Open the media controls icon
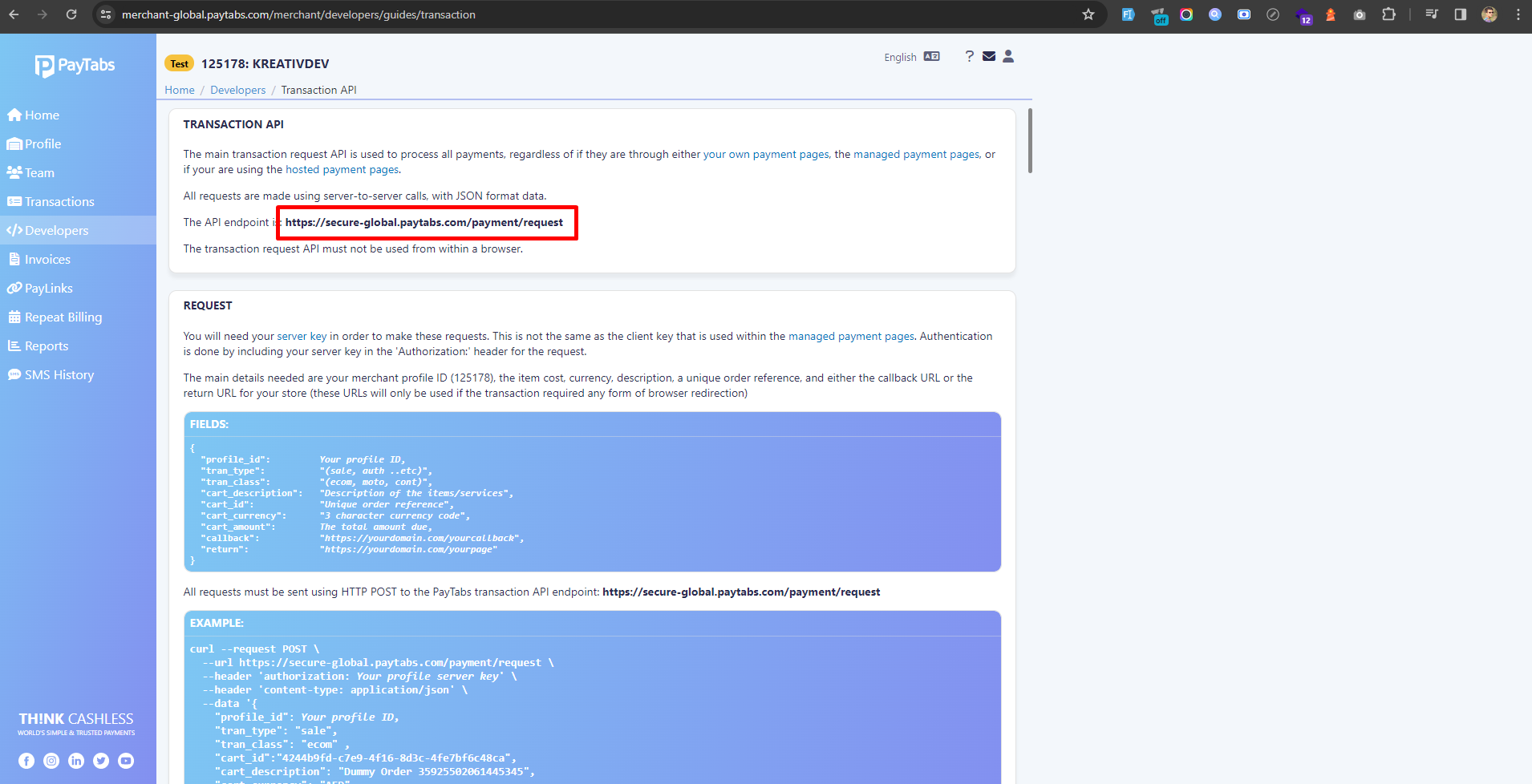The width and height of the screenshot is (1532, 784). (1432, 14)
